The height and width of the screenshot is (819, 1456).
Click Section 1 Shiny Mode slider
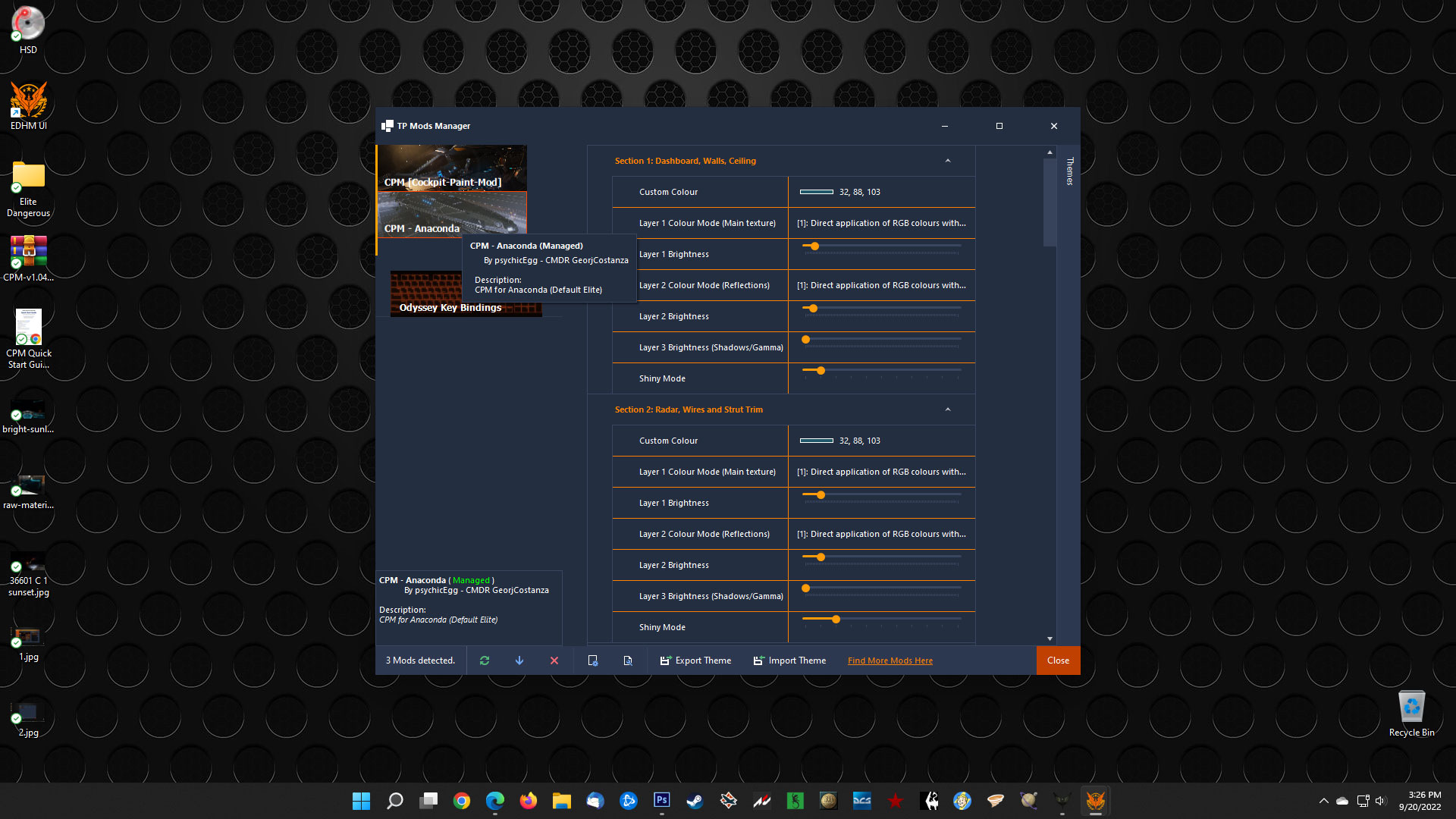coord(881,371)
